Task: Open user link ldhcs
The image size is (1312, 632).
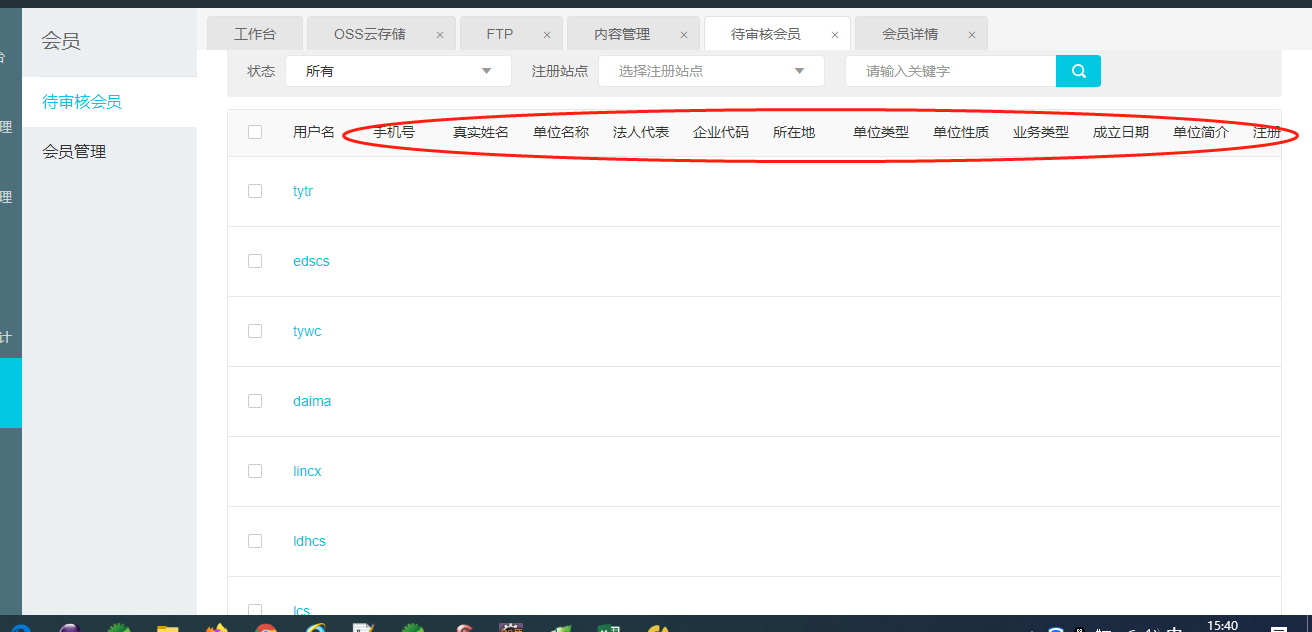Action: coord(309,541)
